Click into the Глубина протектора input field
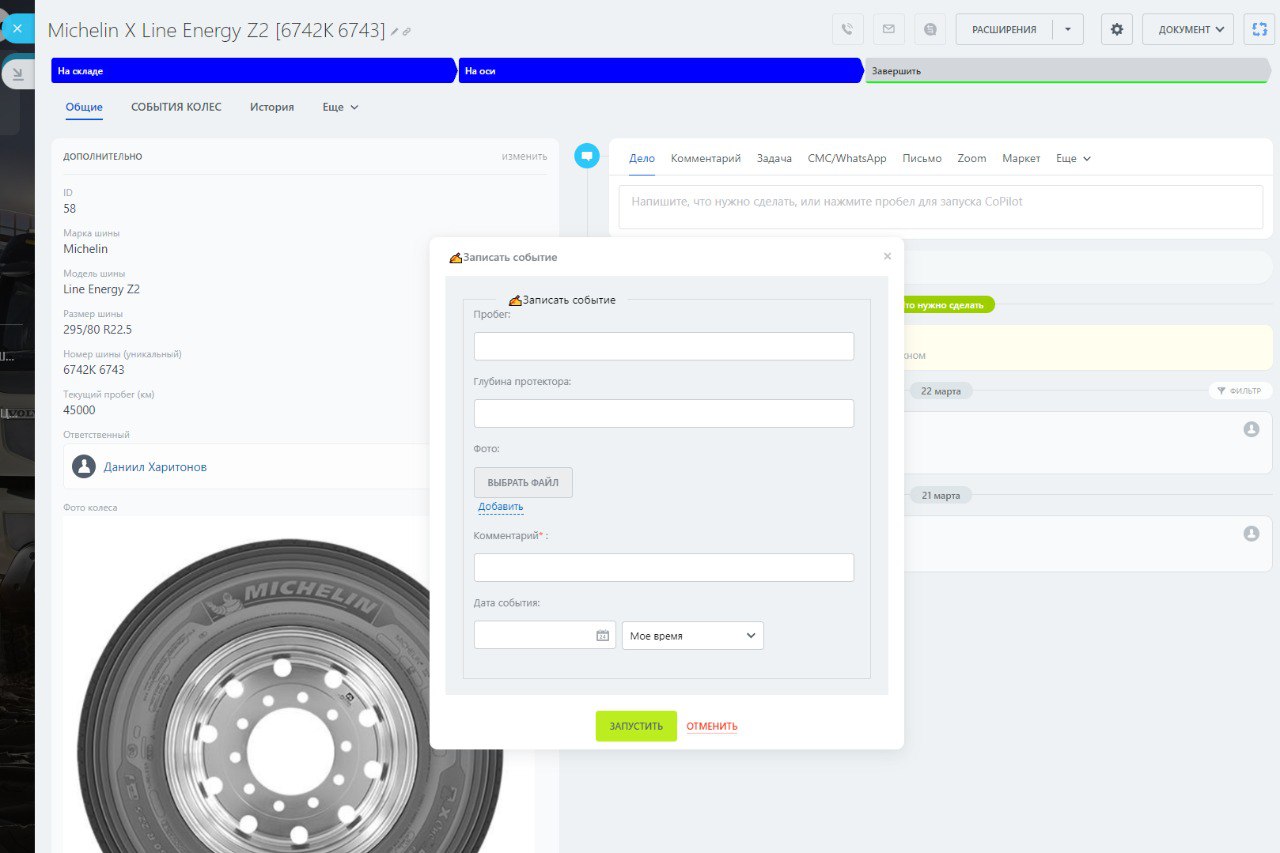The image size is (1280, 853). (x=664, y=413)
